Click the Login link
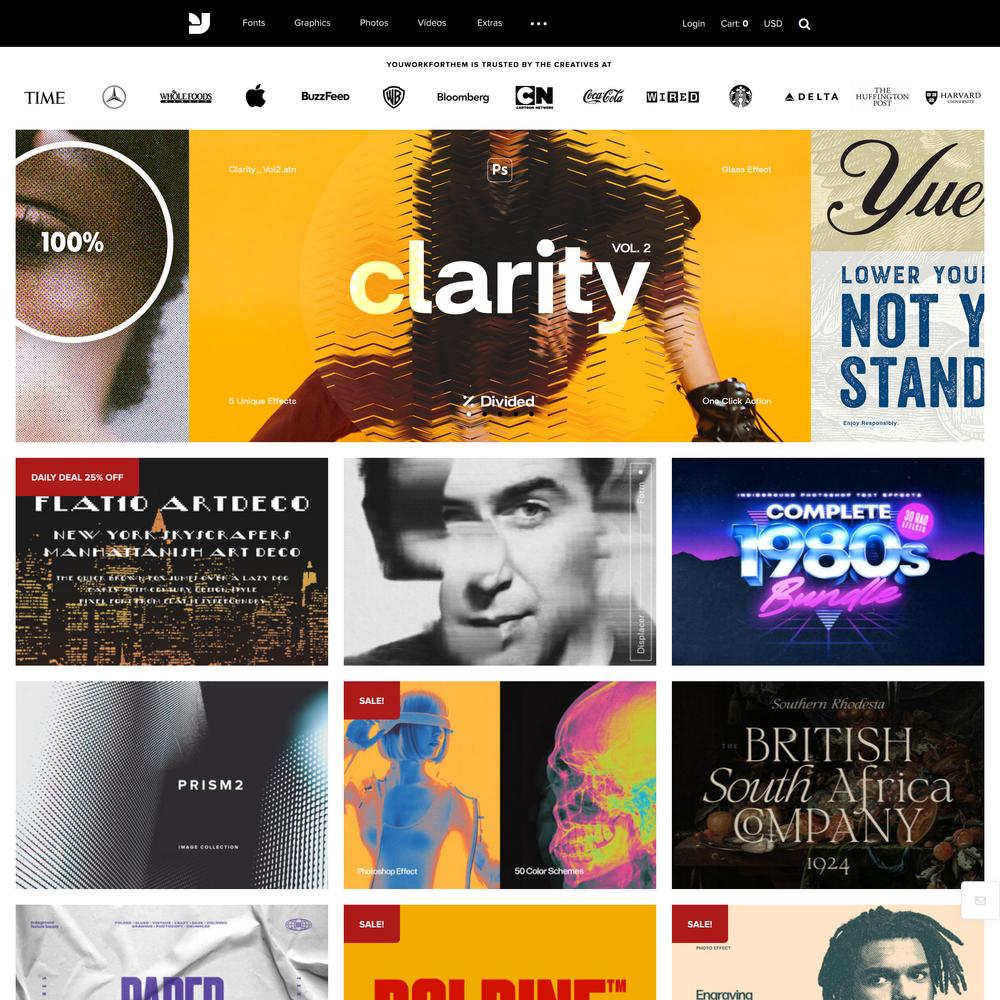Image resolution: width=1000 pixels, height=1000 pixels. [693, 24]
